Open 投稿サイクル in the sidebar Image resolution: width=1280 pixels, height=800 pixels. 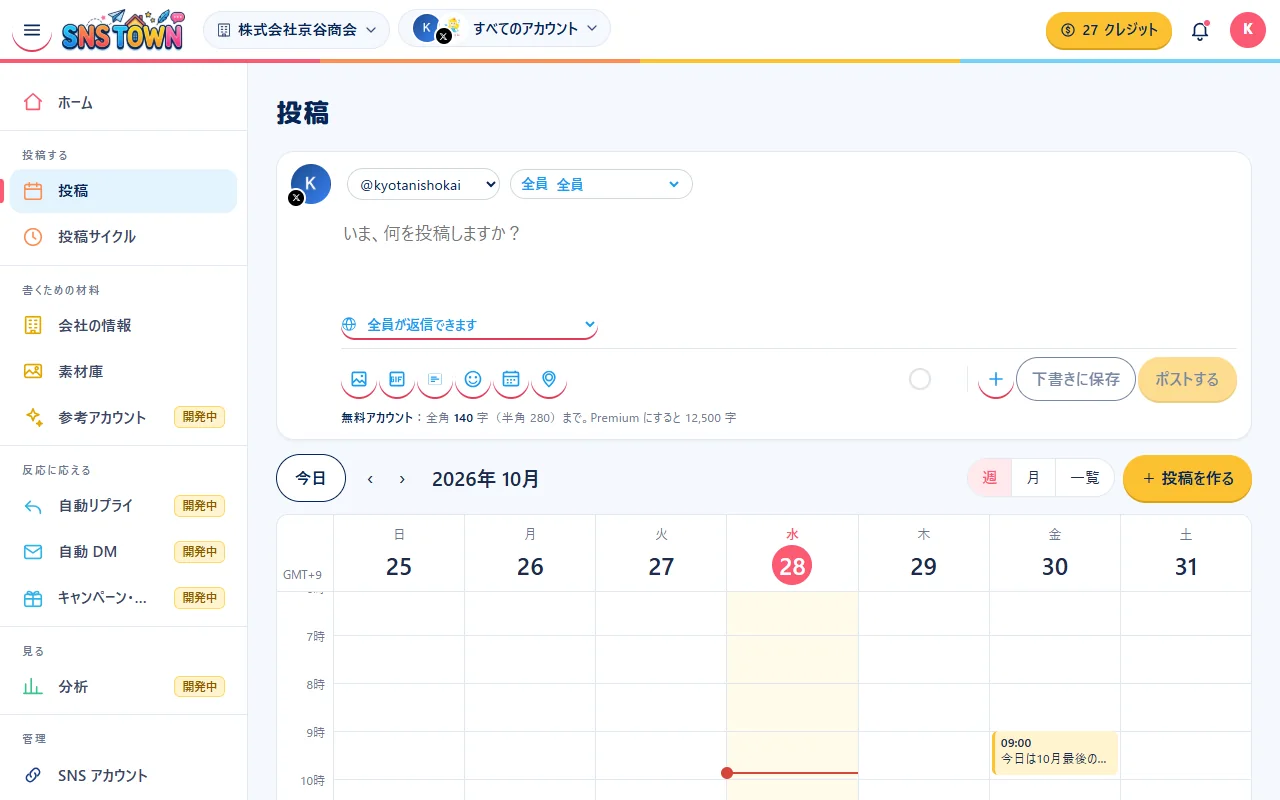click(123, 237)
